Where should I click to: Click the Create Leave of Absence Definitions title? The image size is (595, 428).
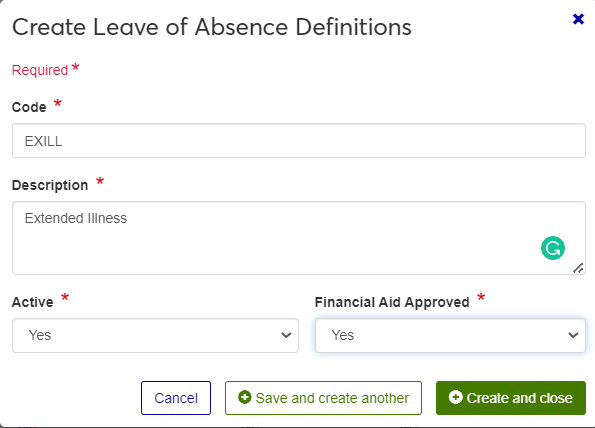tap(212, 27)
